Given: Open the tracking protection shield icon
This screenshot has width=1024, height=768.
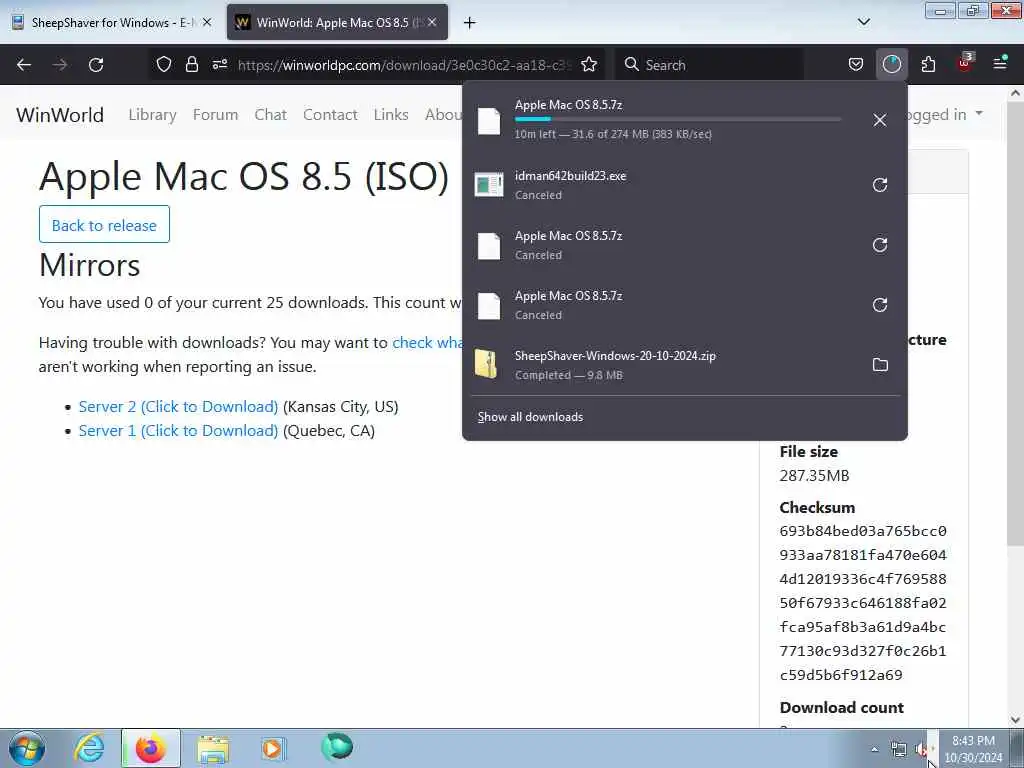Looking at the screenshot, I should [164, 64].
